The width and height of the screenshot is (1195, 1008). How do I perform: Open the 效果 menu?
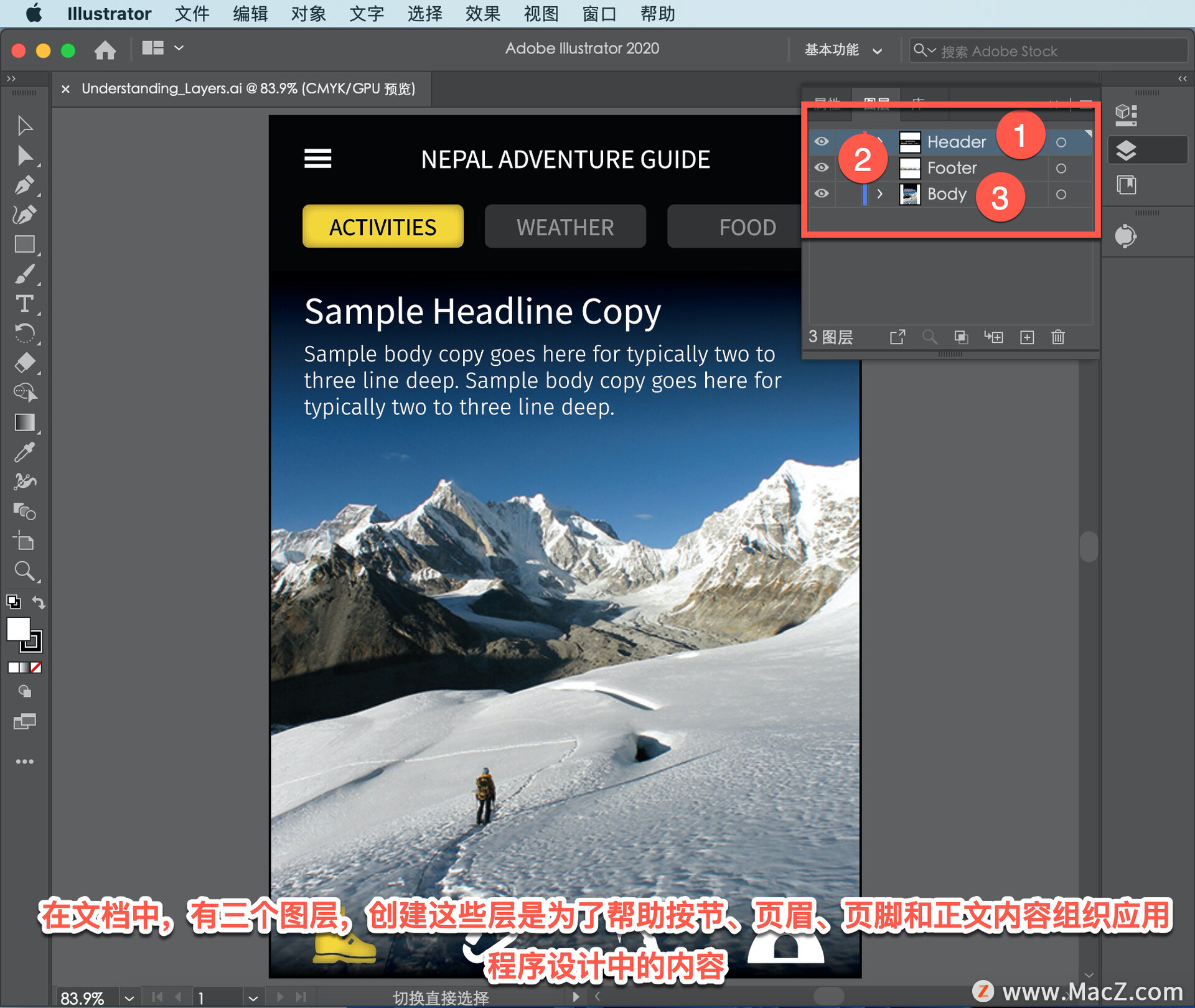(x=482, y=14)
